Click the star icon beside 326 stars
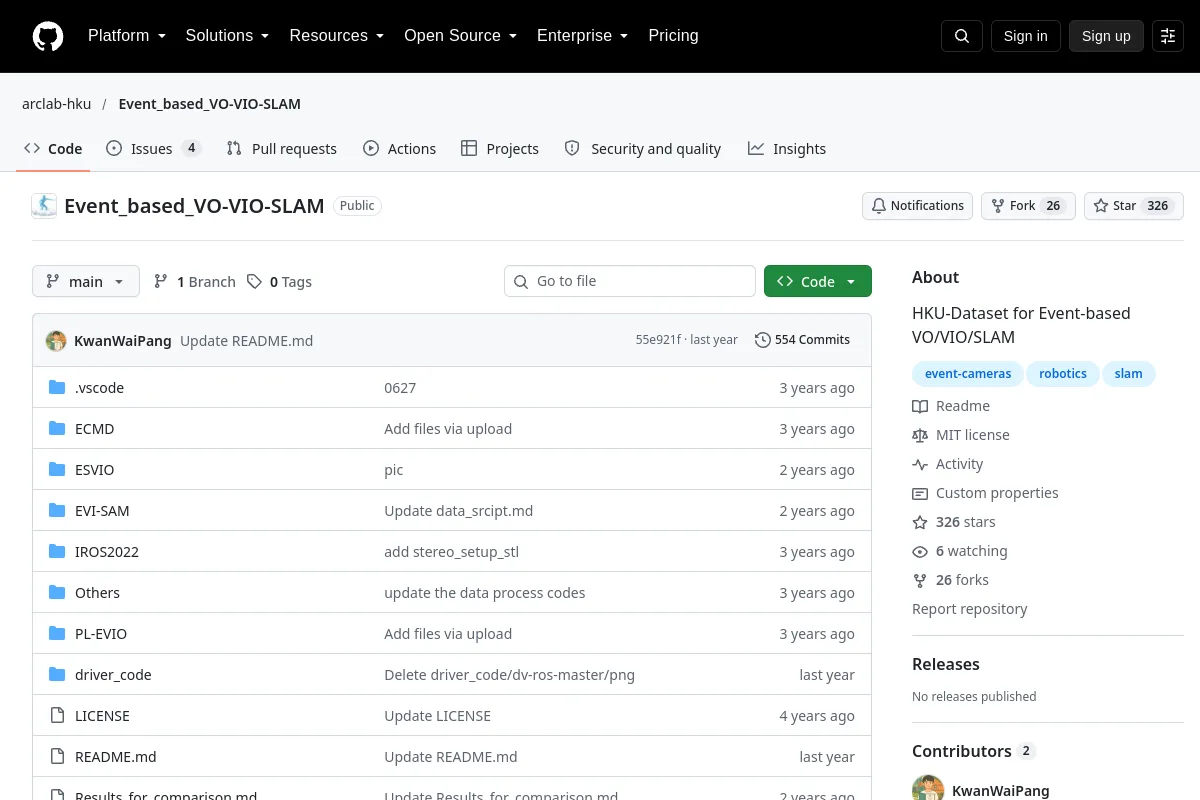 (920, 522)
